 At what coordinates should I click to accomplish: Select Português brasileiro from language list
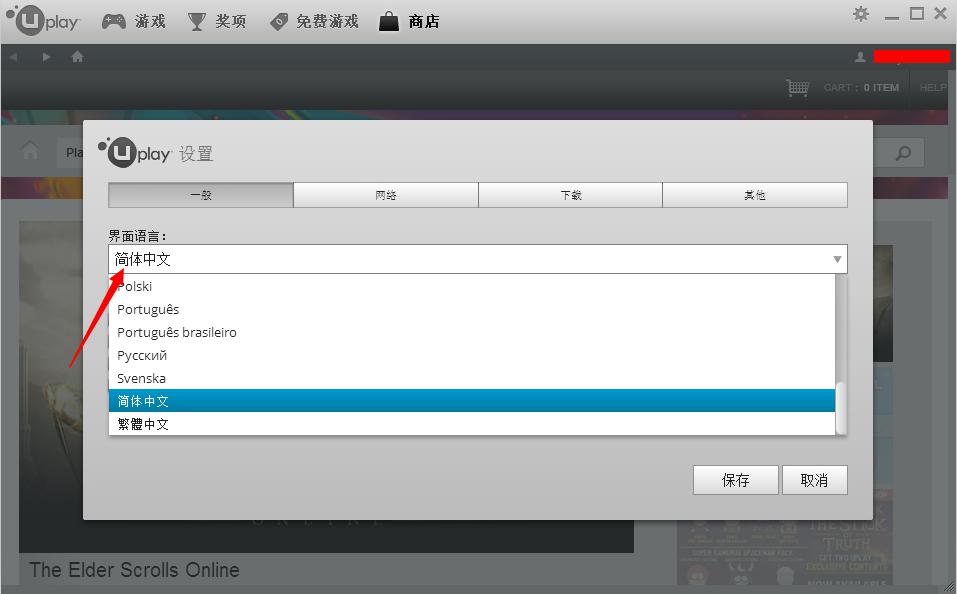click(x=471, y=333)
